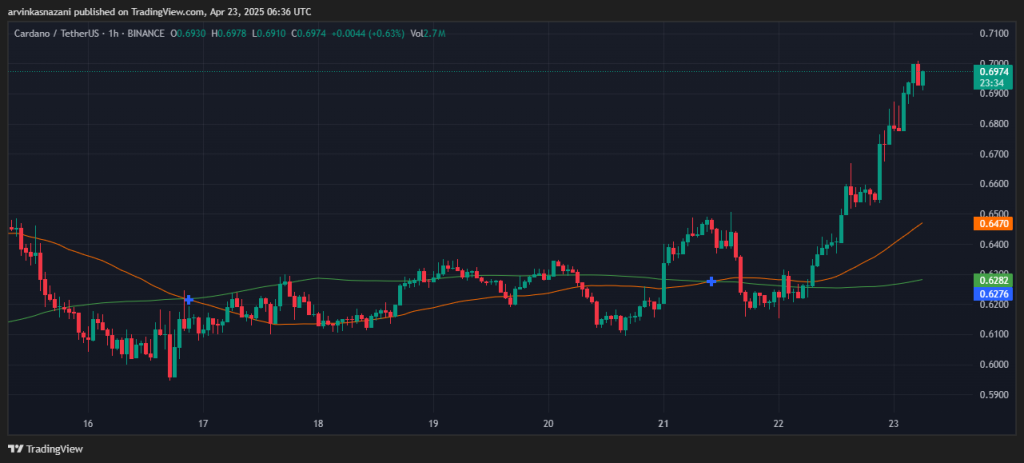Click date 19 on the time axis
Screen dimensions: 1024x463
click(x=433, y=423)
